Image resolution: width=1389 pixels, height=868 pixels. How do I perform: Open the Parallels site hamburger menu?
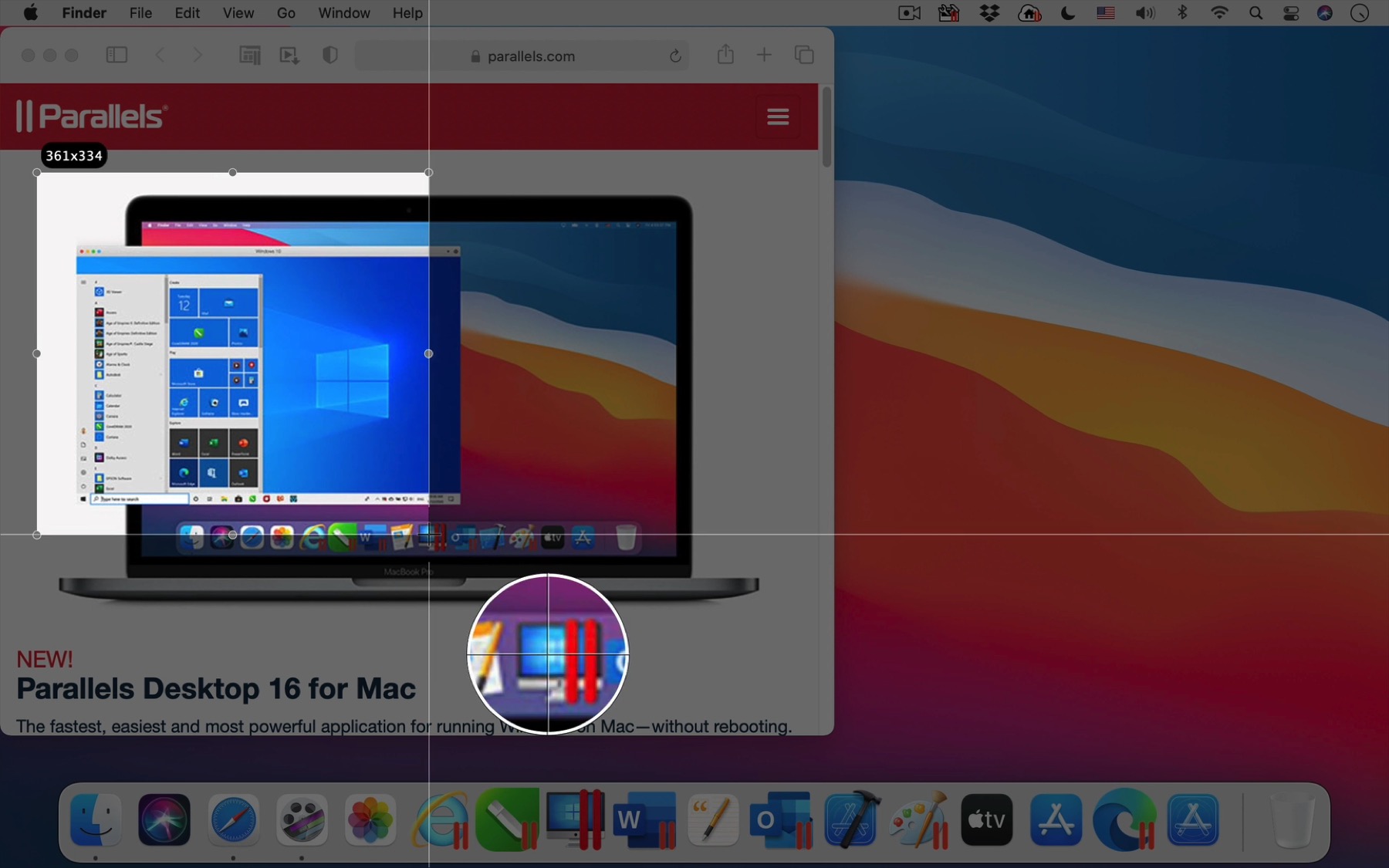point(778,116)
